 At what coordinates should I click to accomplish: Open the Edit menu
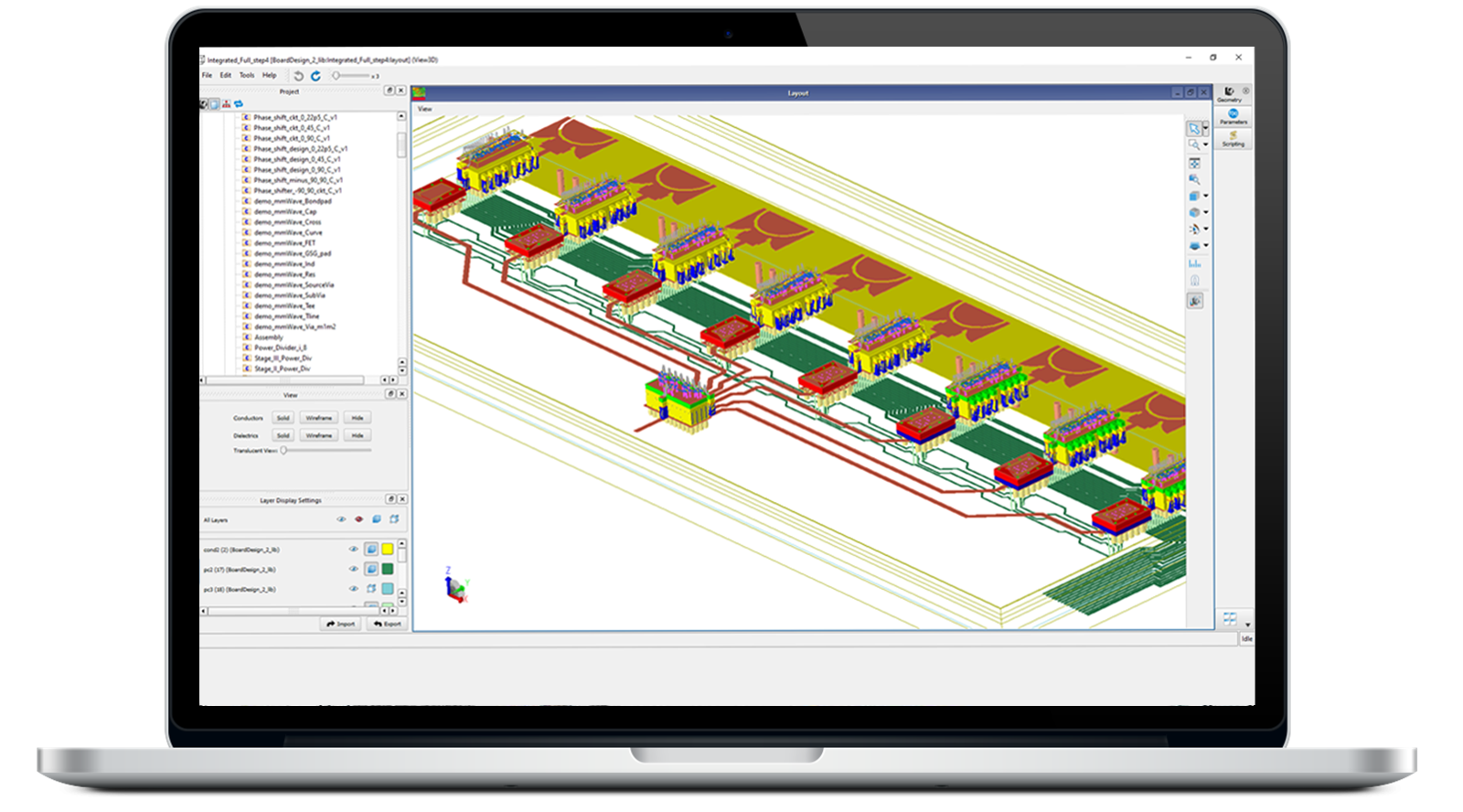pos(225,76)
